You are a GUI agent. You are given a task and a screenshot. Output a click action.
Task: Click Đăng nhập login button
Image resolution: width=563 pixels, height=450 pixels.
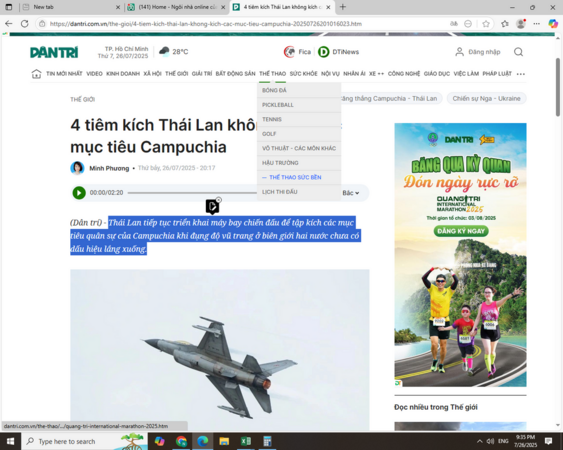tap(478, 52)
